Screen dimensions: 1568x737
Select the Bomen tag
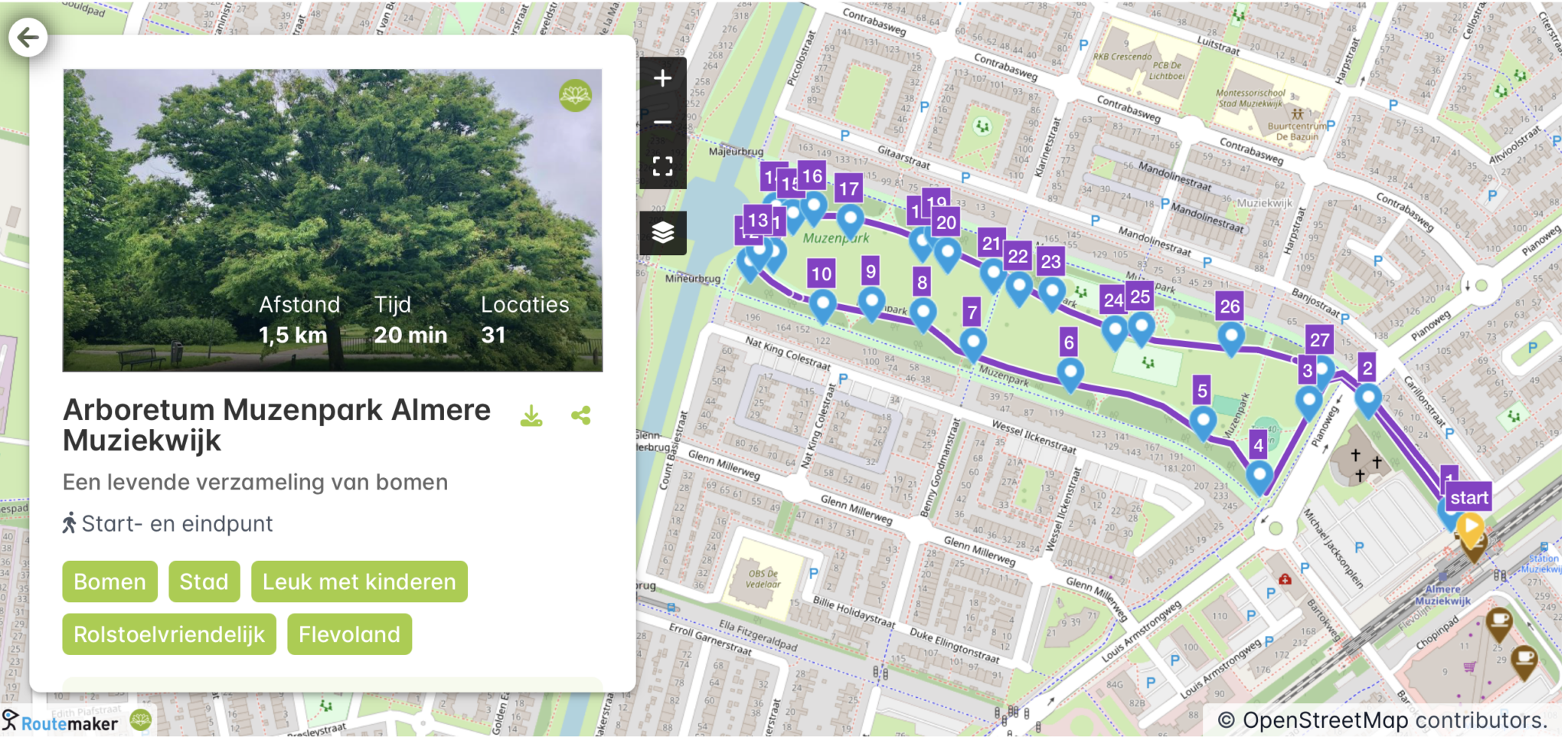[109, 581]
